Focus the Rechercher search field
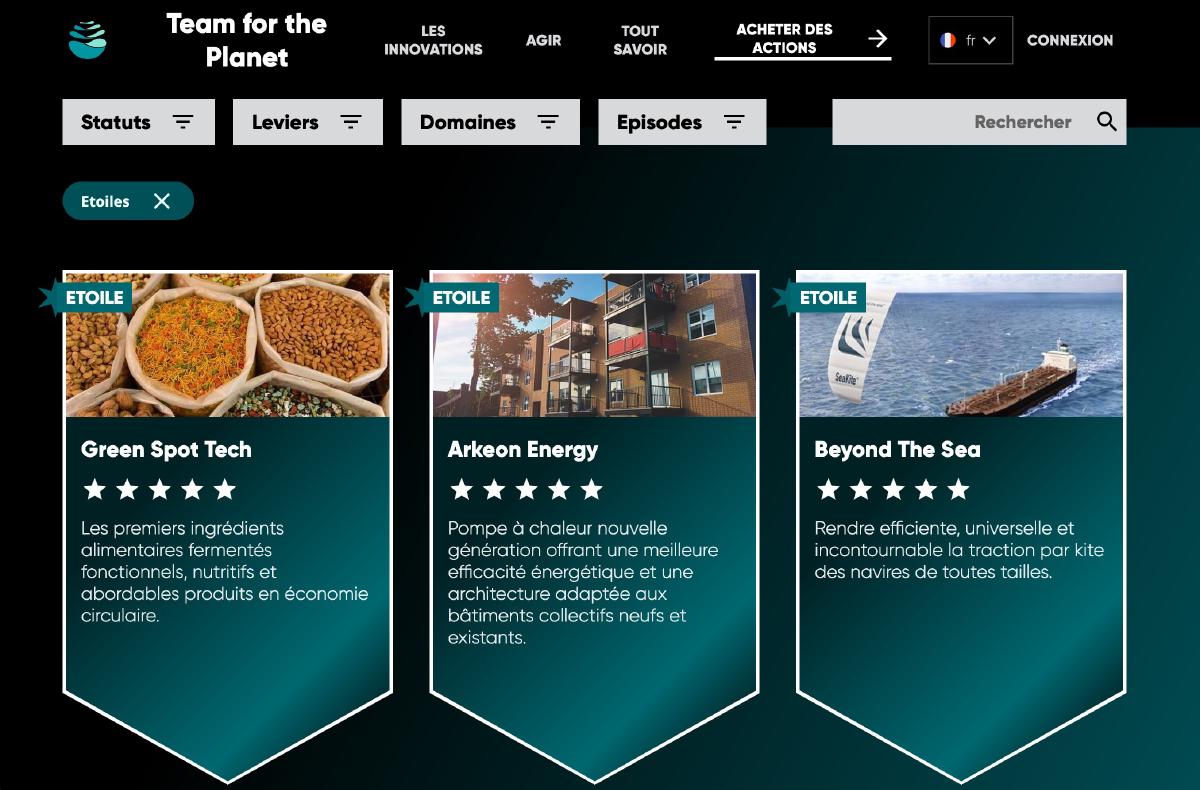 pos(979,122)
